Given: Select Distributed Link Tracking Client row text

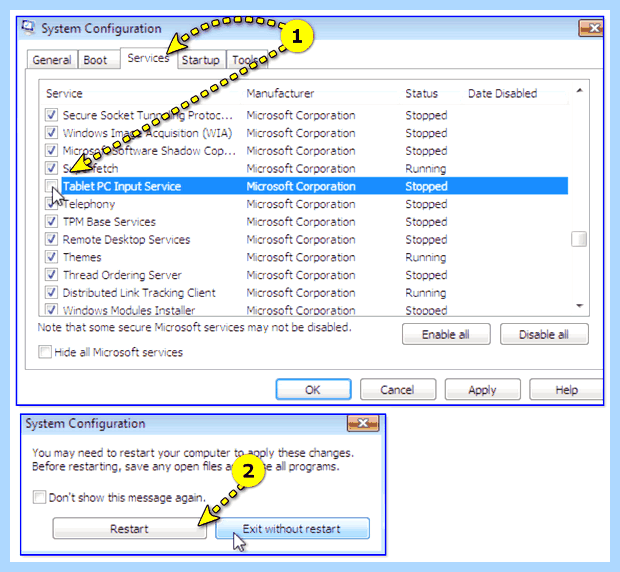Looking at the screenshot, I should pos(139,293).
